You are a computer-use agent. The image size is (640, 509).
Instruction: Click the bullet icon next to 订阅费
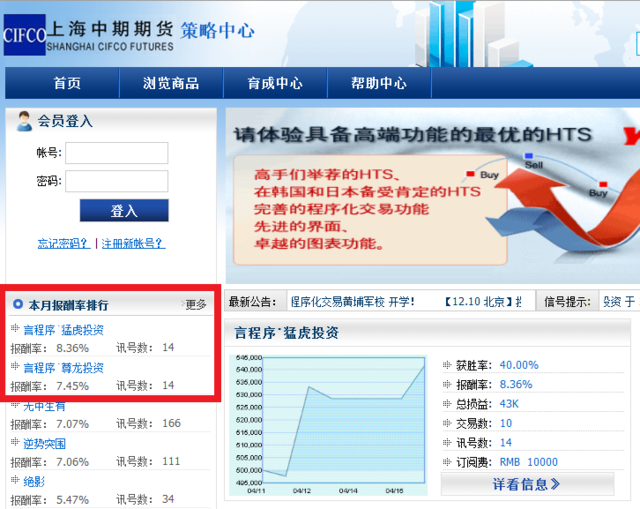pos(447,462)
